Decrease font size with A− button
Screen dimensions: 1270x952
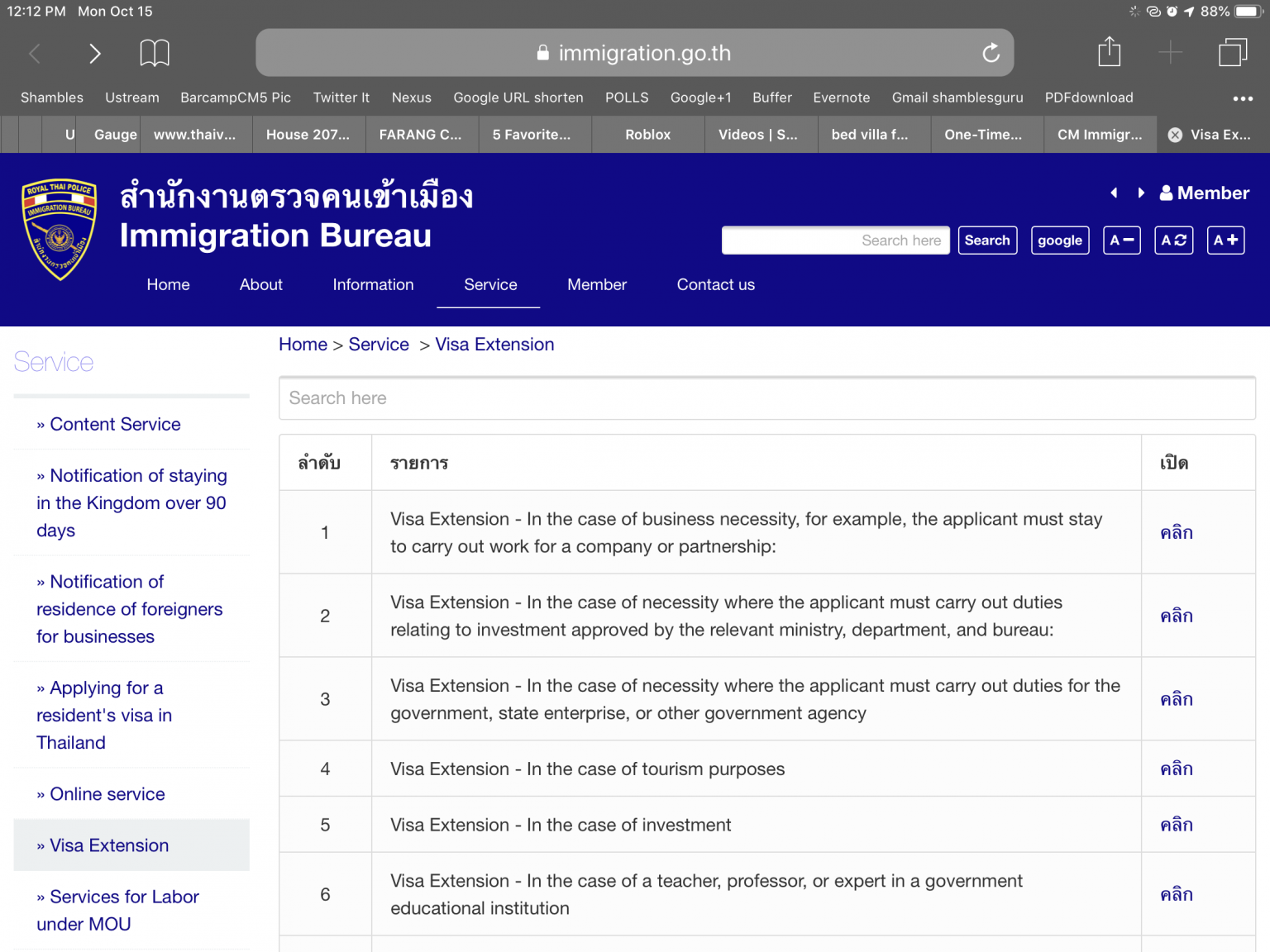pyautogui.click(x=1121, y=240)
